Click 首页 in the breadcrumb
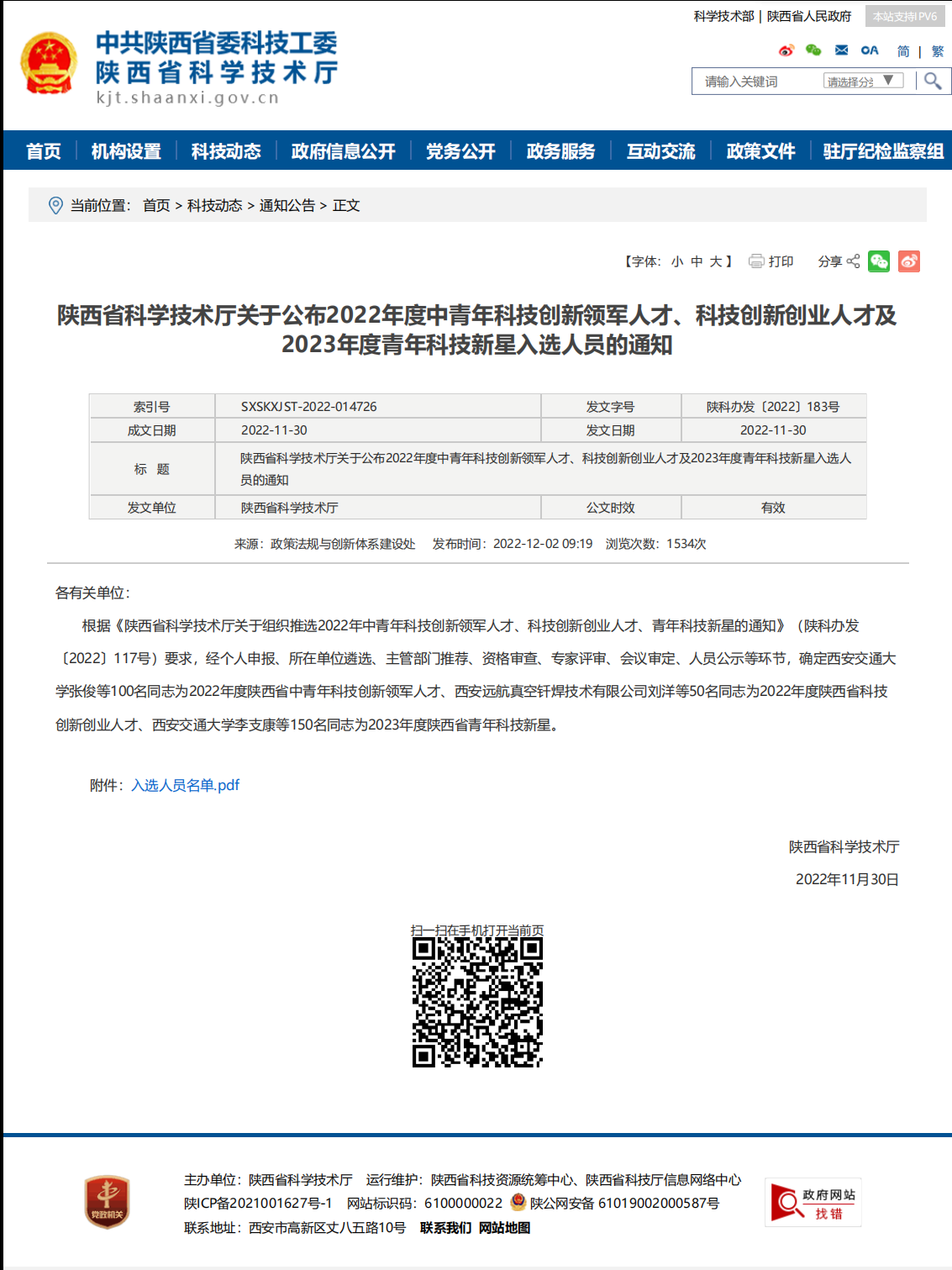Viewport: 952px width, 1270px height. point(156,205)
